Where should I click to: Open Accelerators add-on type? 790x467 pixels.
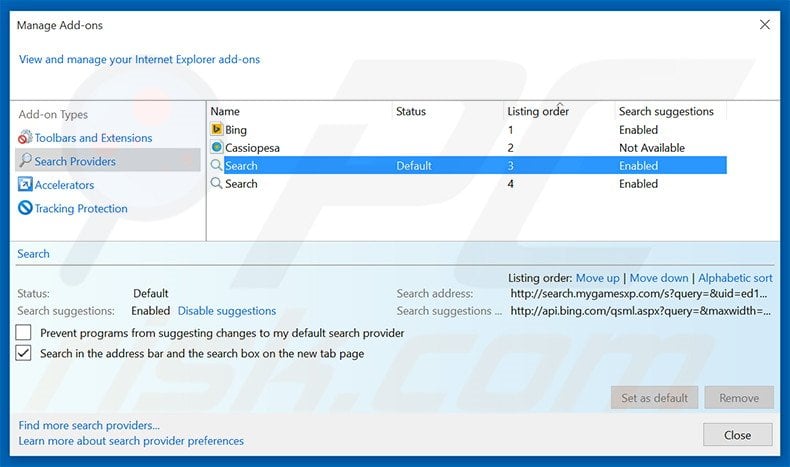click(64, 185)
